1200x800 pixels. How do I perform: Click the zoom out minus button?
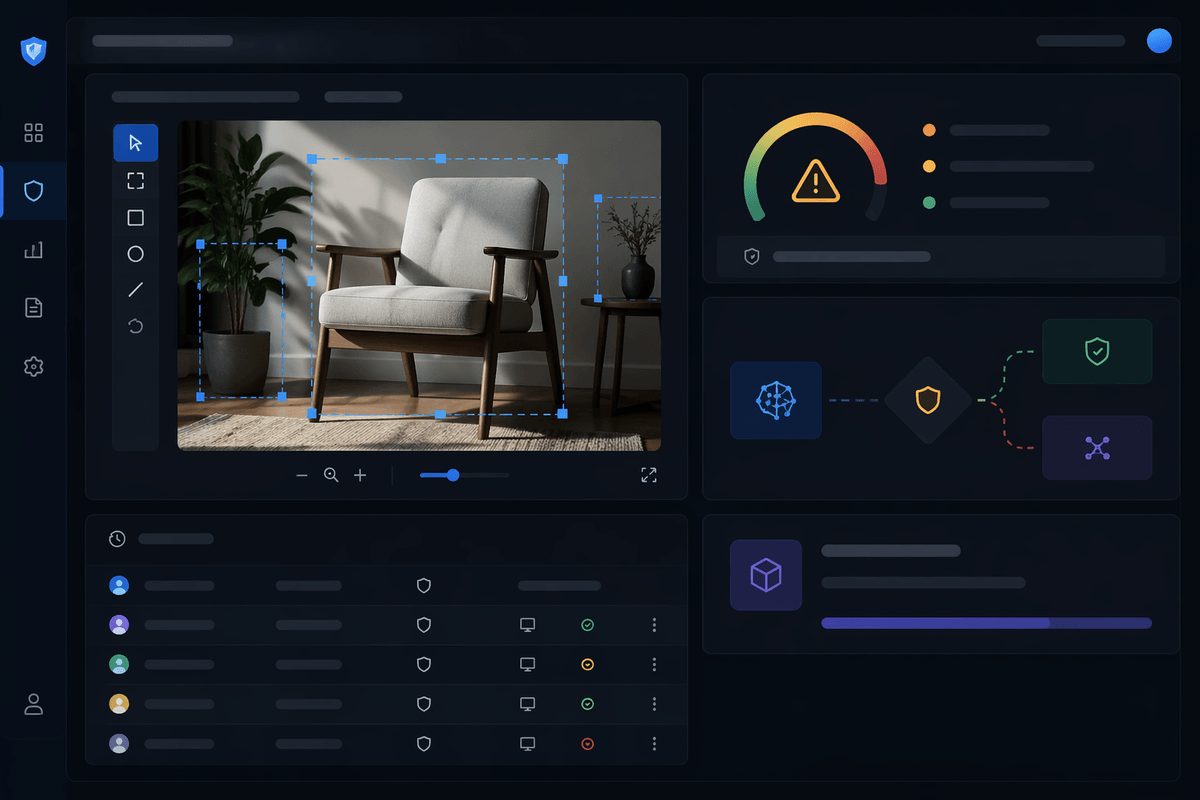[x=302, y=476]
